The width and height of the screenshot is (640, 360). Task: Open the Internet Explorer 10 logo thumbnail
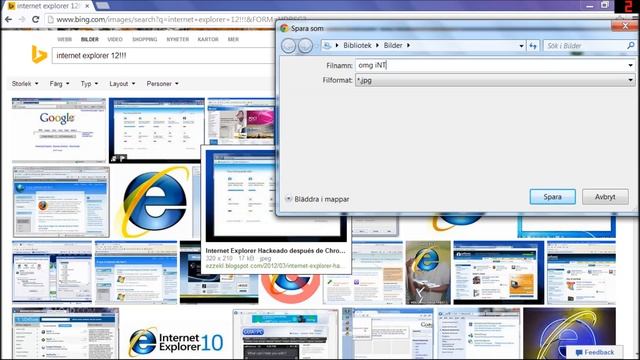point(176,341)
